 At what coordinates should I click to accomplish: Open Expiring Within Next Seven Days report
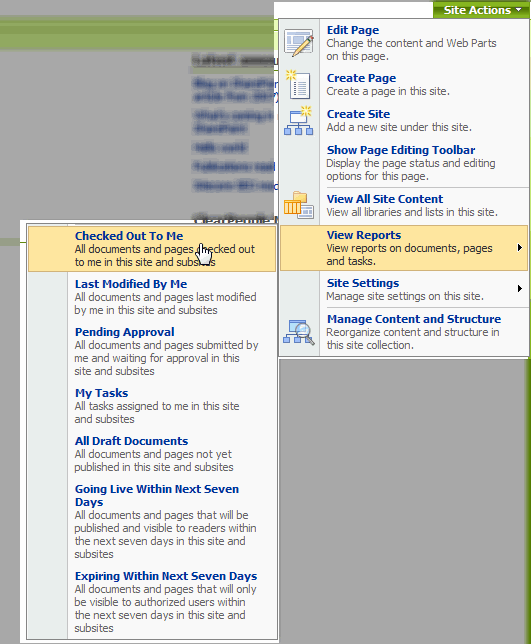click(152, 602)
